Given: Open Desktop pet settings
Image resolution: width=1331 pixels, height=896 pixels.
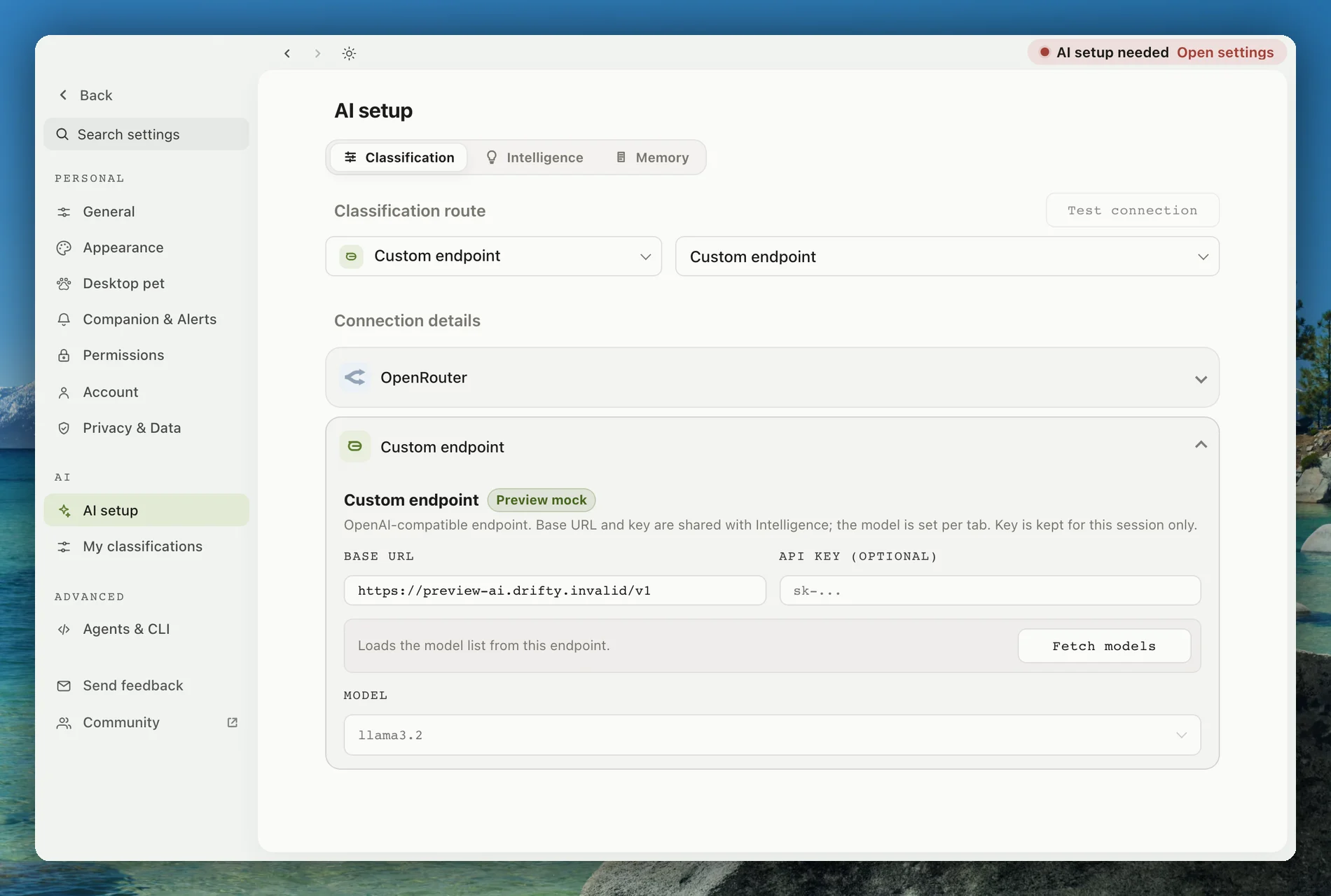Looking at the screenshot, I should tap(146, 283).
